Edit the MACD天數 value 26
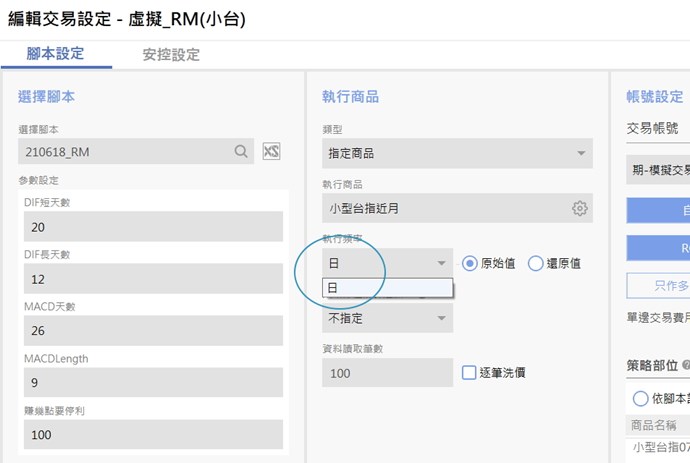 click(153, 331)
